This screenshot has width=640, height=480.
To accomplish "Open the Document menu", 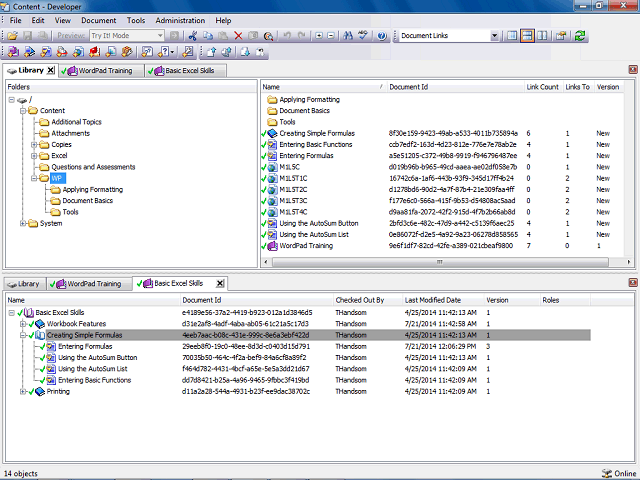I will [98, 20].
